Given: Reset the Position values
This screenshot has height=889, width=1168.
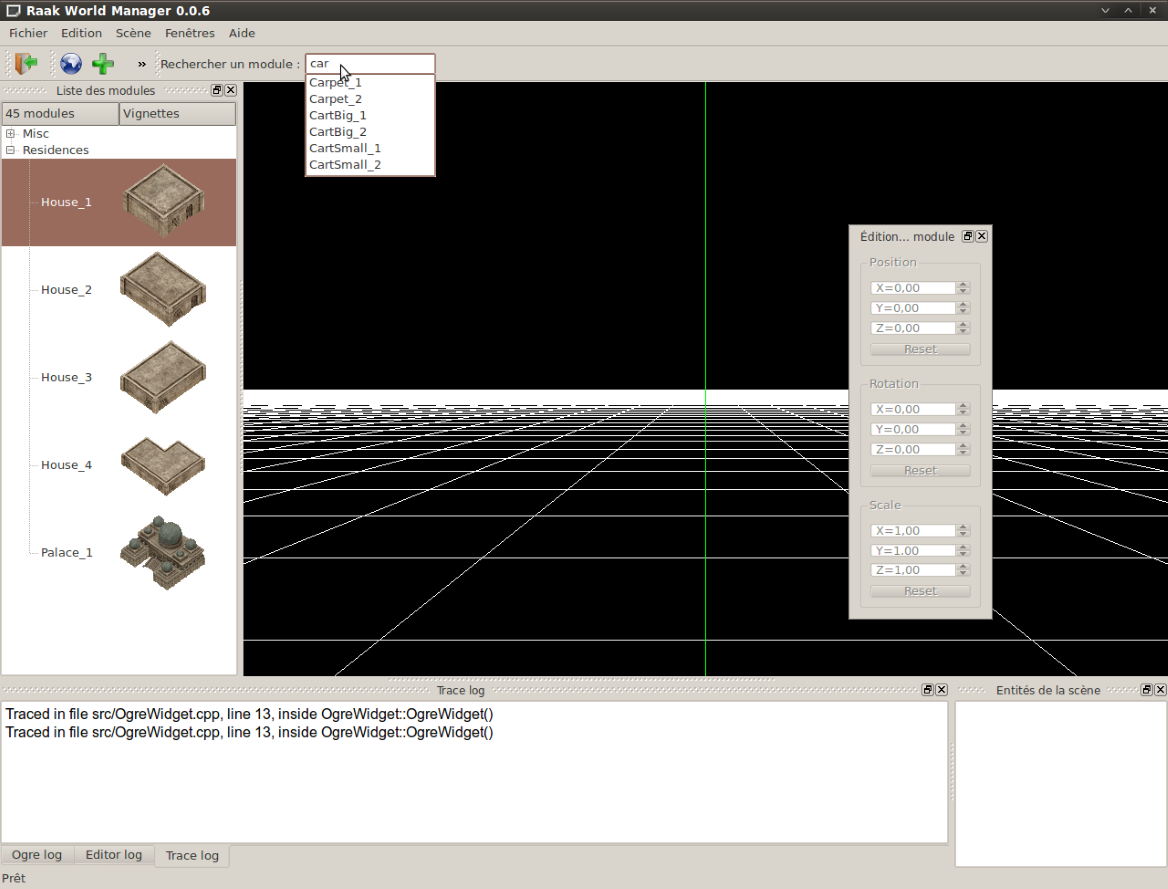Looking at the screenshot, I should click(921, 349).
